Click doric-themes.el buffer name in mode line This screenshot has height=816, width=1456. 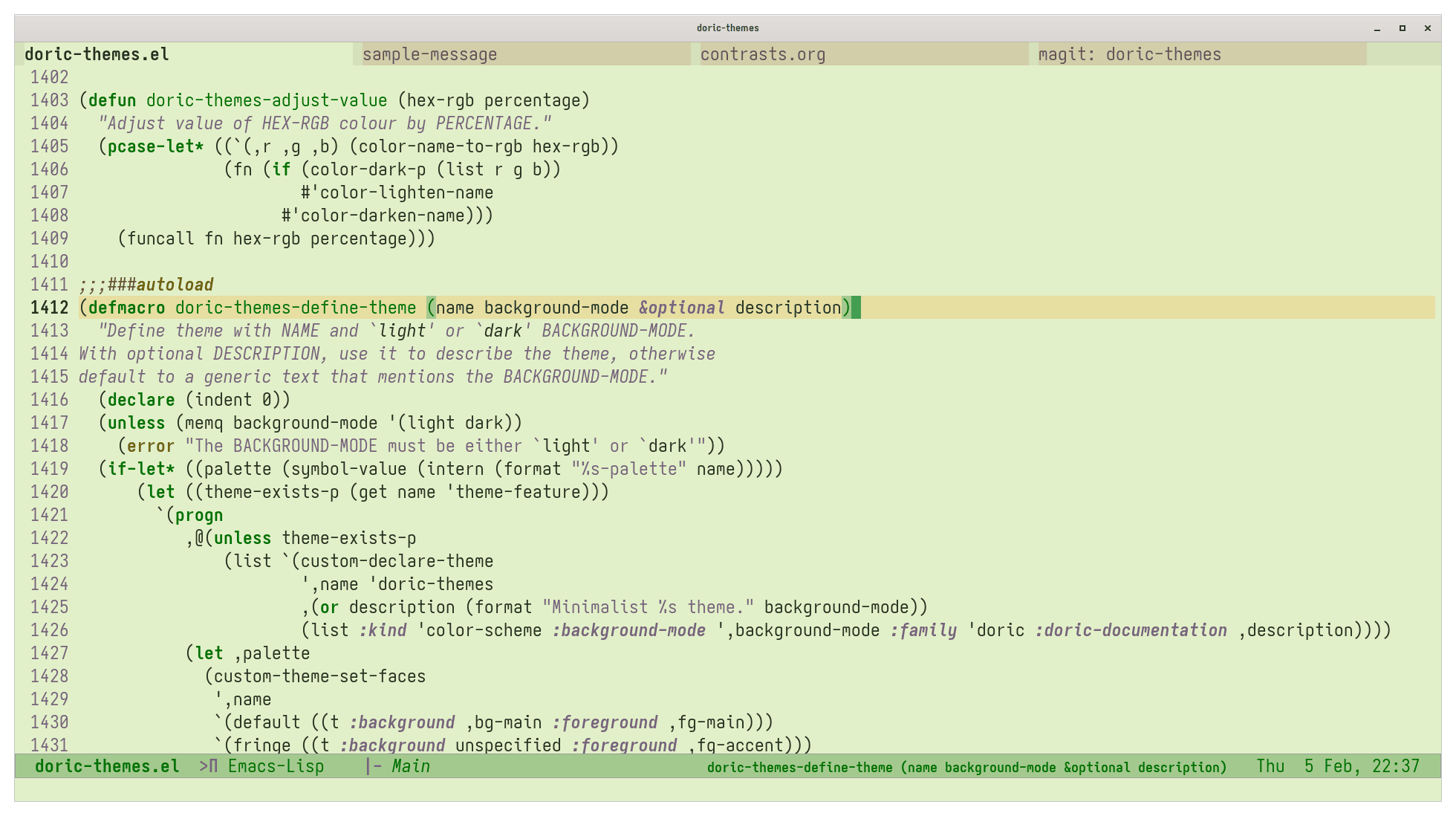107,766
